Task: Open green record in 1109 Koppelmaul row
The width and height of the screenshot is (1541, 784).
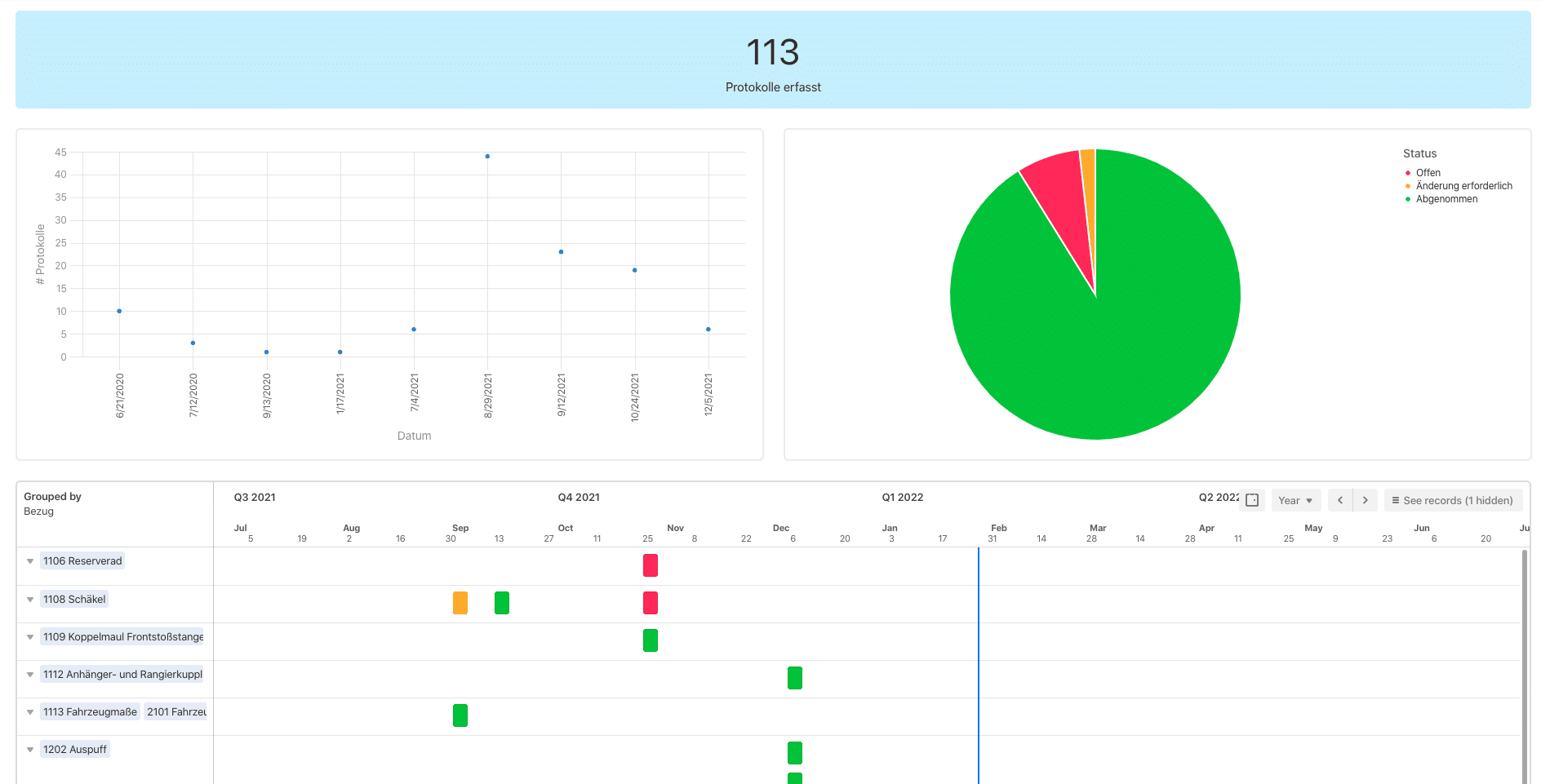Action: click(651, 640)
